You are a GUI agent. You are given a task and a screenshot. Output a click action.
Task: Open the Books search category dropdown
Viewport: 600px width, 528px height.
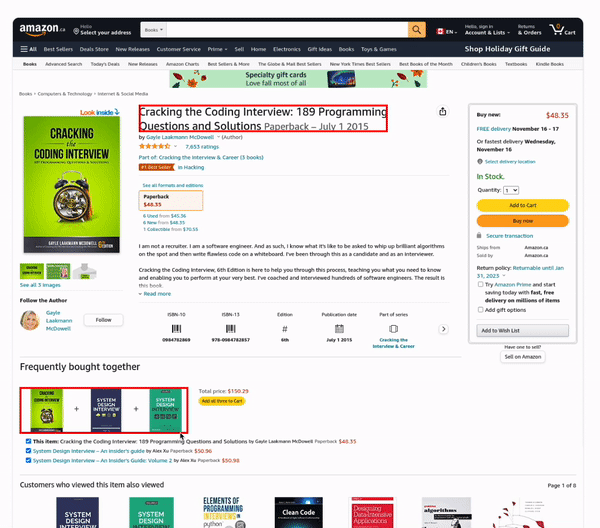click(x=153, y=30)
